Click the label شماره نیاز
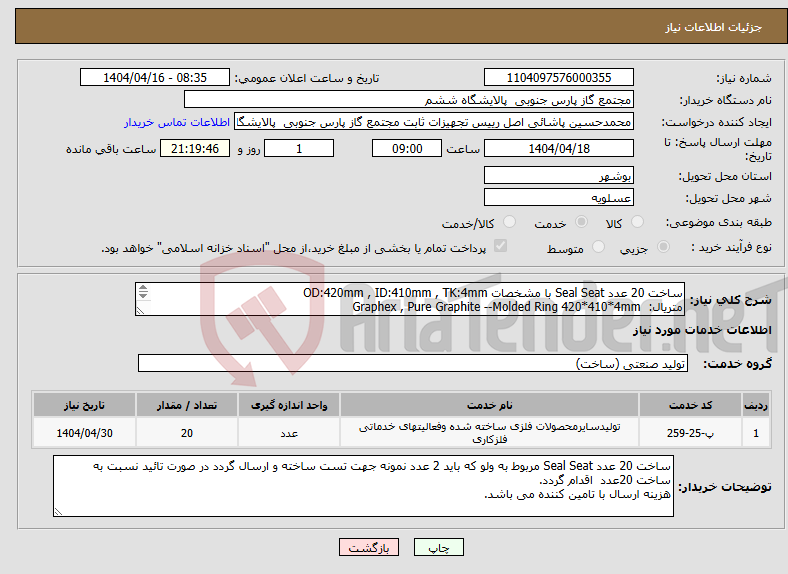This screenshot has height=574, width=788. (x=743, y=78)
